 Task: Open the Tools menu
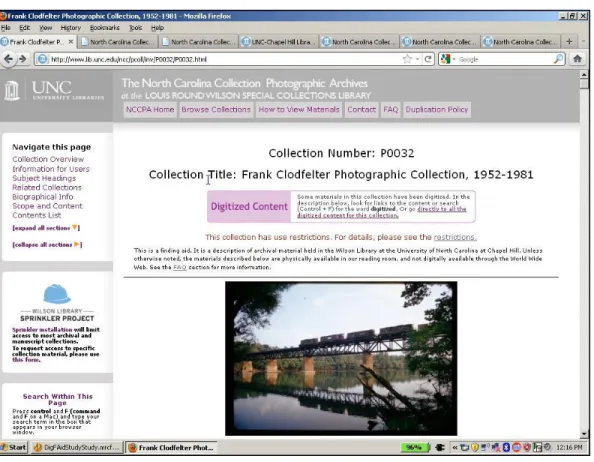coord(135,28)
